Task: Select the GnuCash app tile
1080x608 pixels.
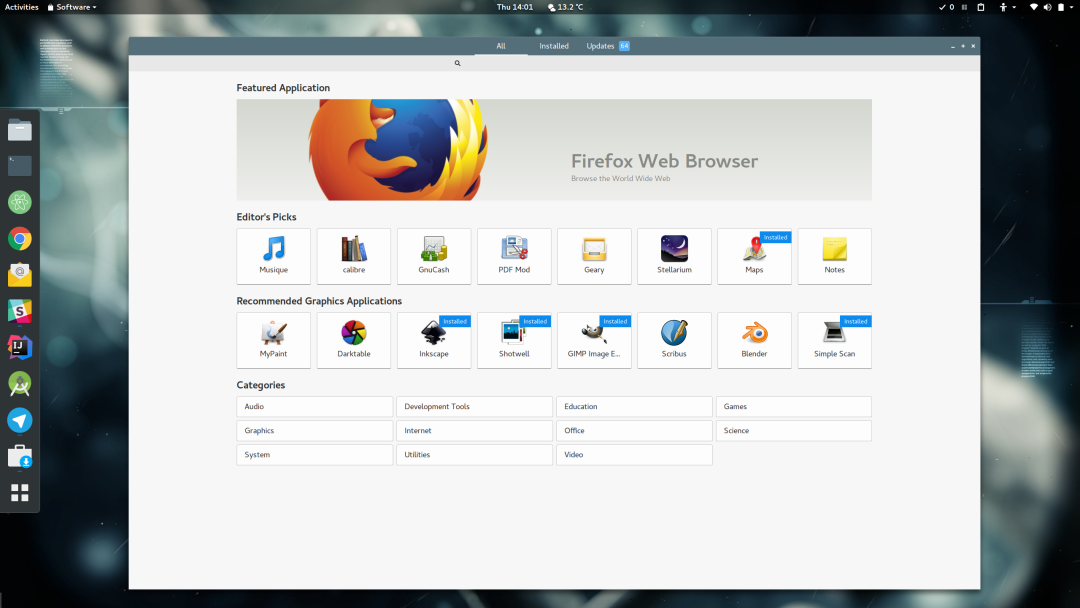Action: [434, 256]
